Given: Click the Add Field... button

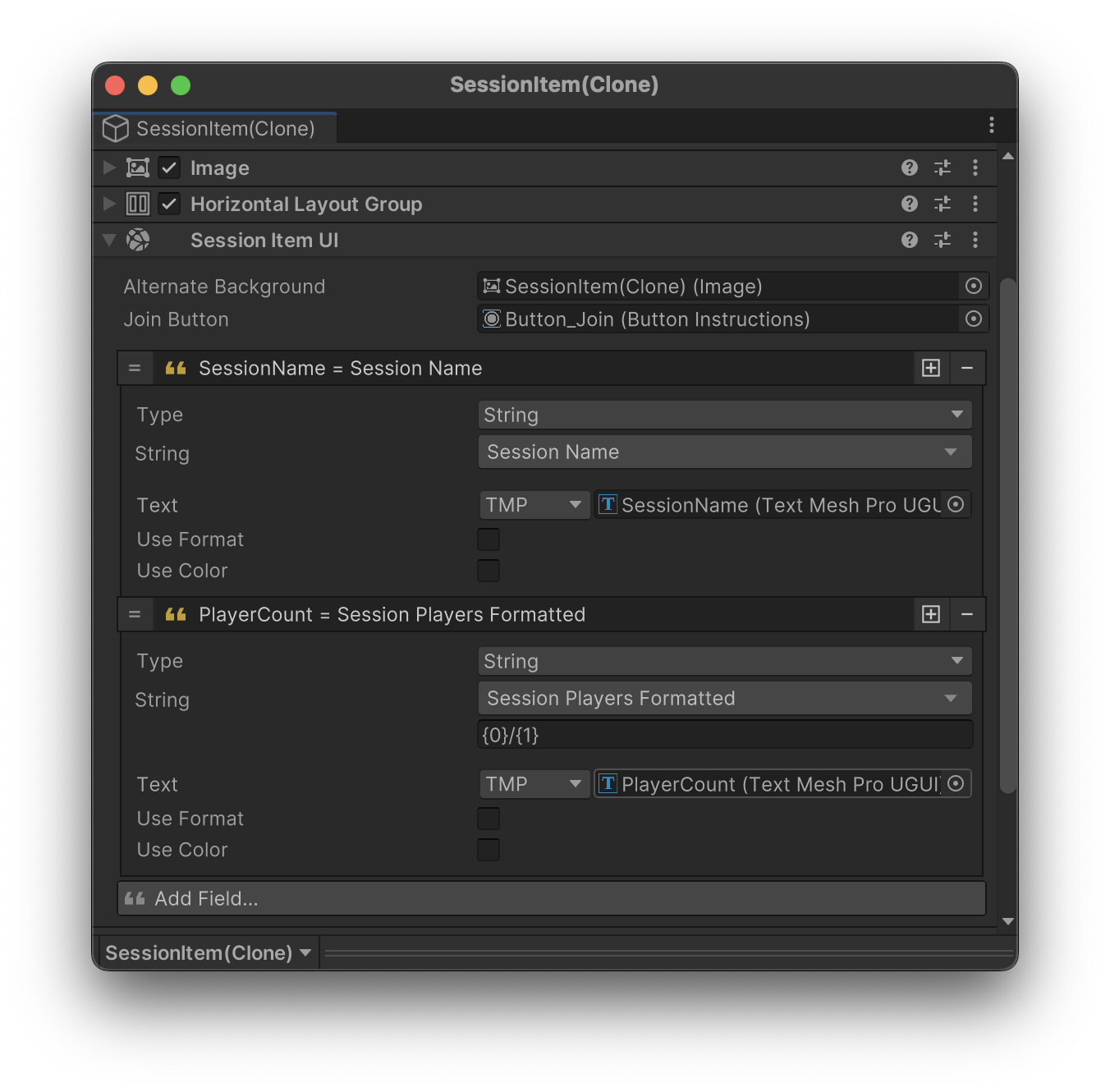Looking at the screenshot, I should (x=551, y=898).
